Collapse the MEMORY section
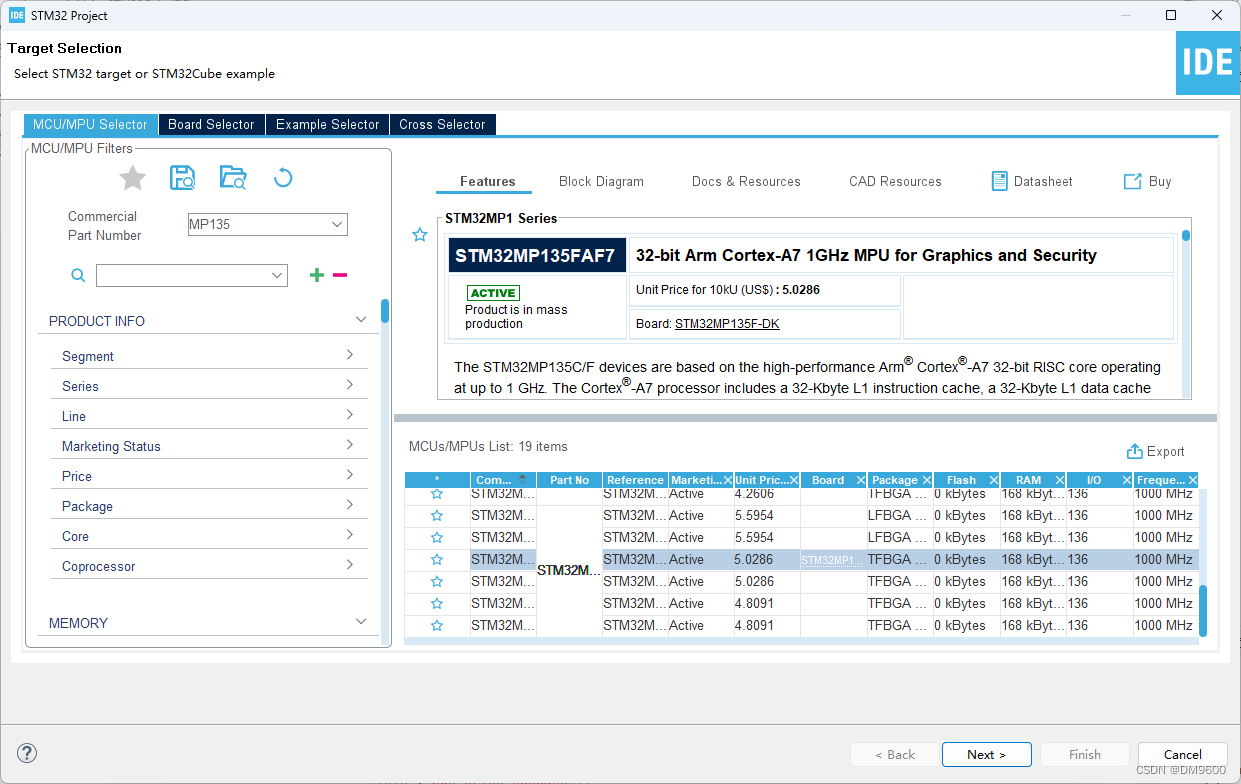Viewport: 1241px width, 784px height. coord(361,622)
